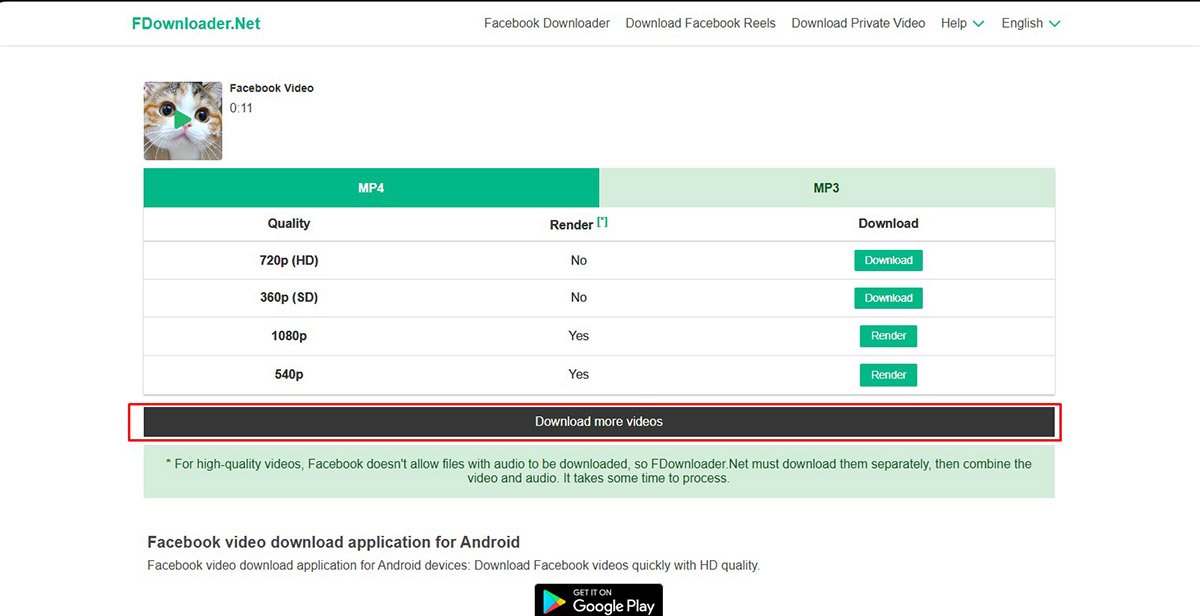
Task: Expand the Help menu
Action: point(955,22)
